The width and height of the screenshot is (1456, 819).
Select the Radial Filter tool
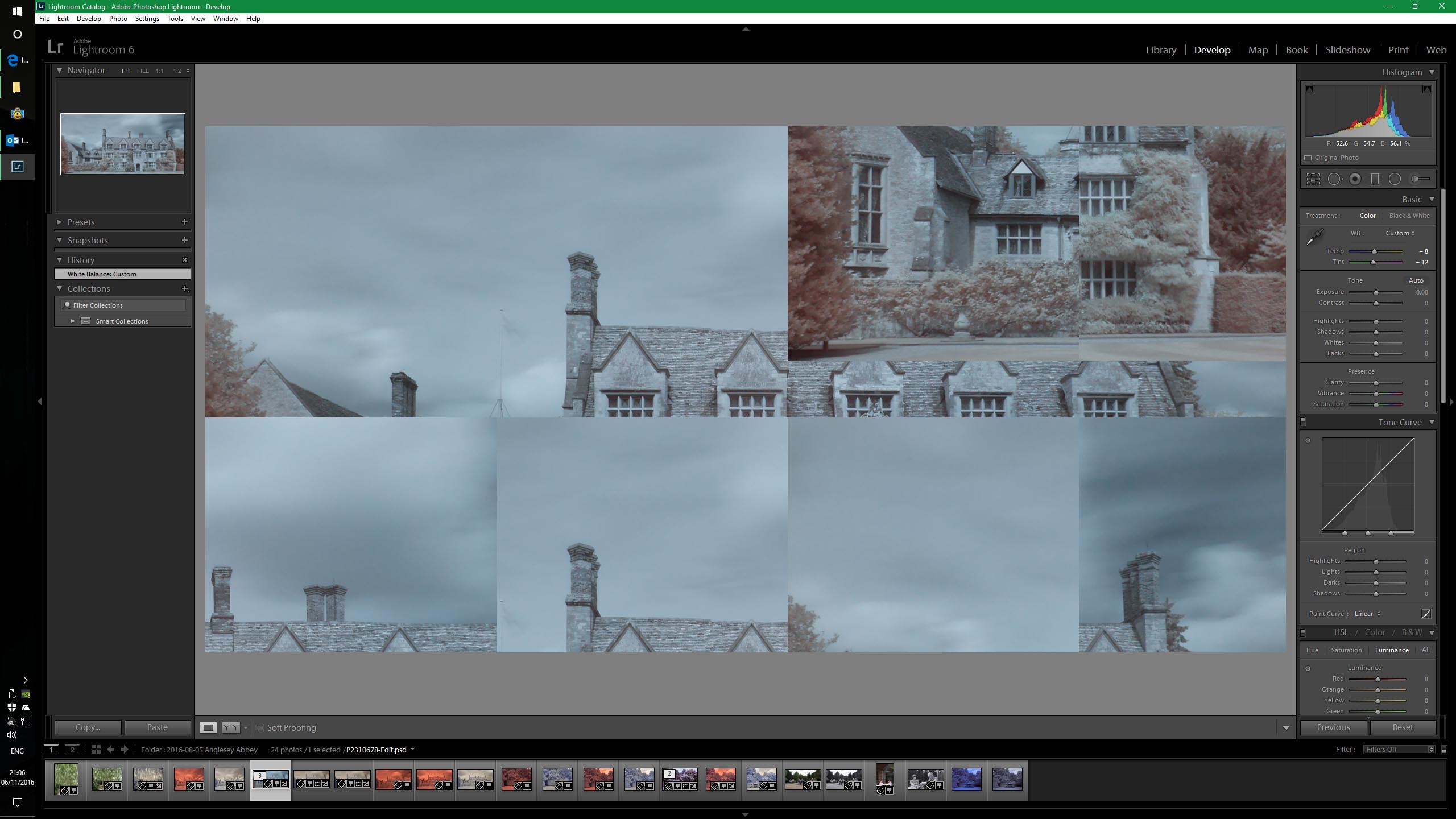(1395, 179)
